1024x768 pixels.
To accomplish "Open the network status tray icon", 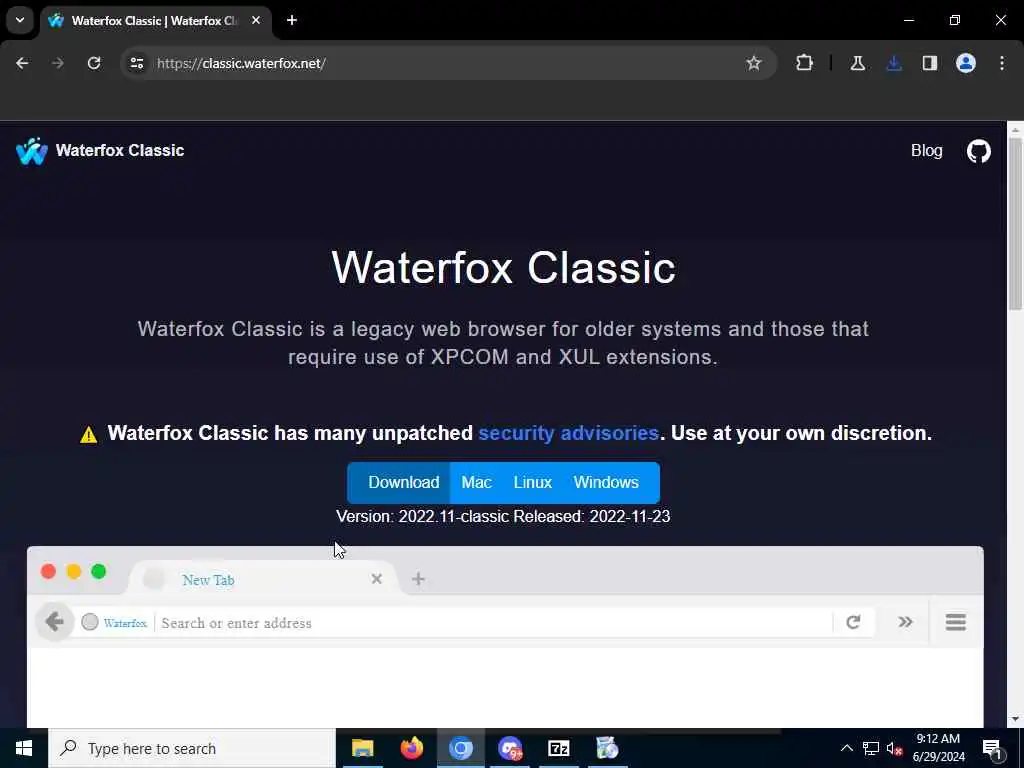I will click(871, 748).
